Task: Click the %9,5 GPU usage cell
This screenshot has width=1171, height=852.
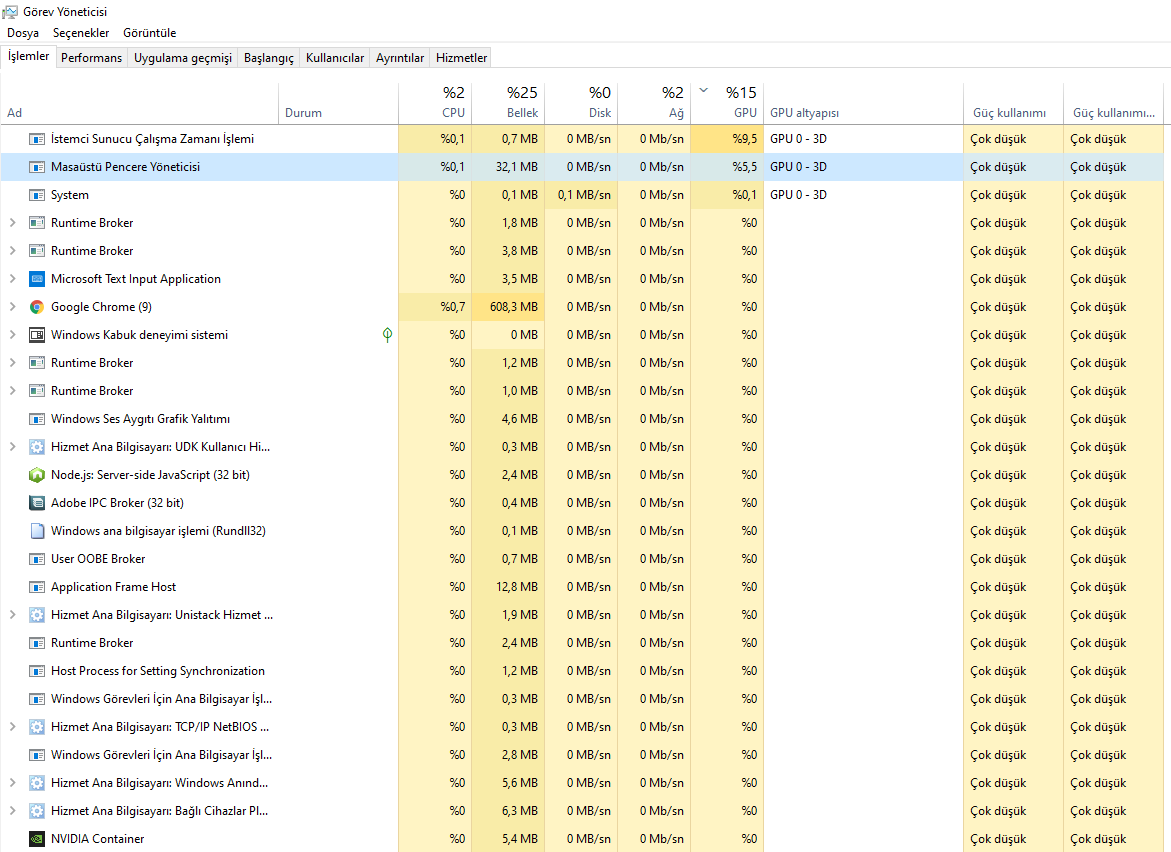Action: (727, 139)
